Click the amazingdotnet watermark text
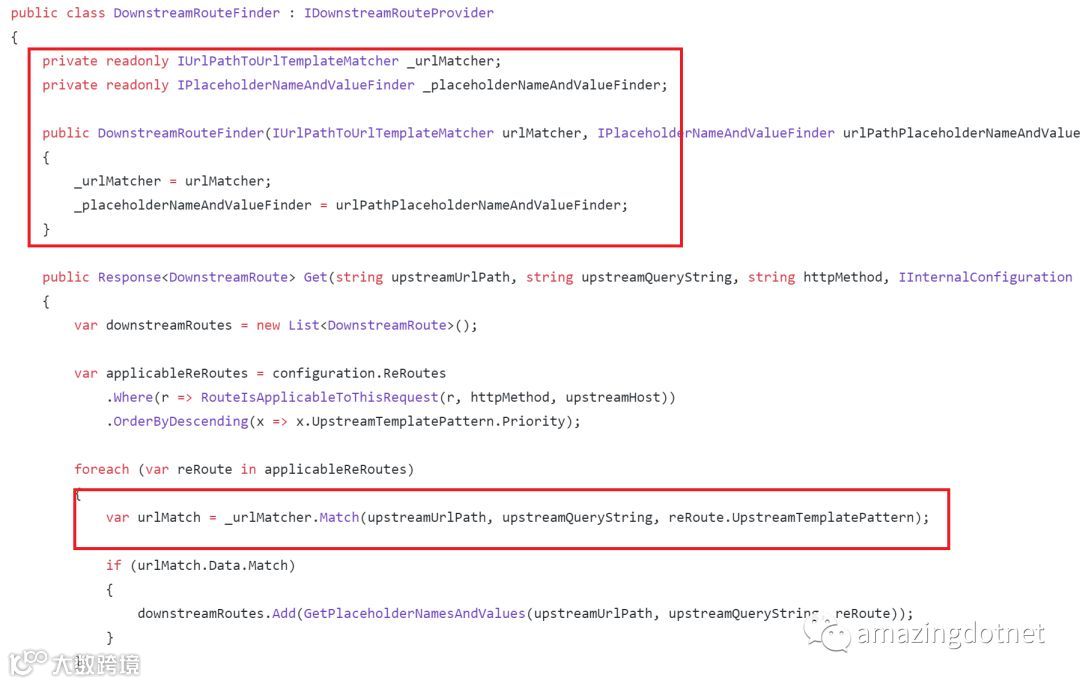The height and width of the screenshot is (684, 1080). pyautogui.click(x=951, y=633)
